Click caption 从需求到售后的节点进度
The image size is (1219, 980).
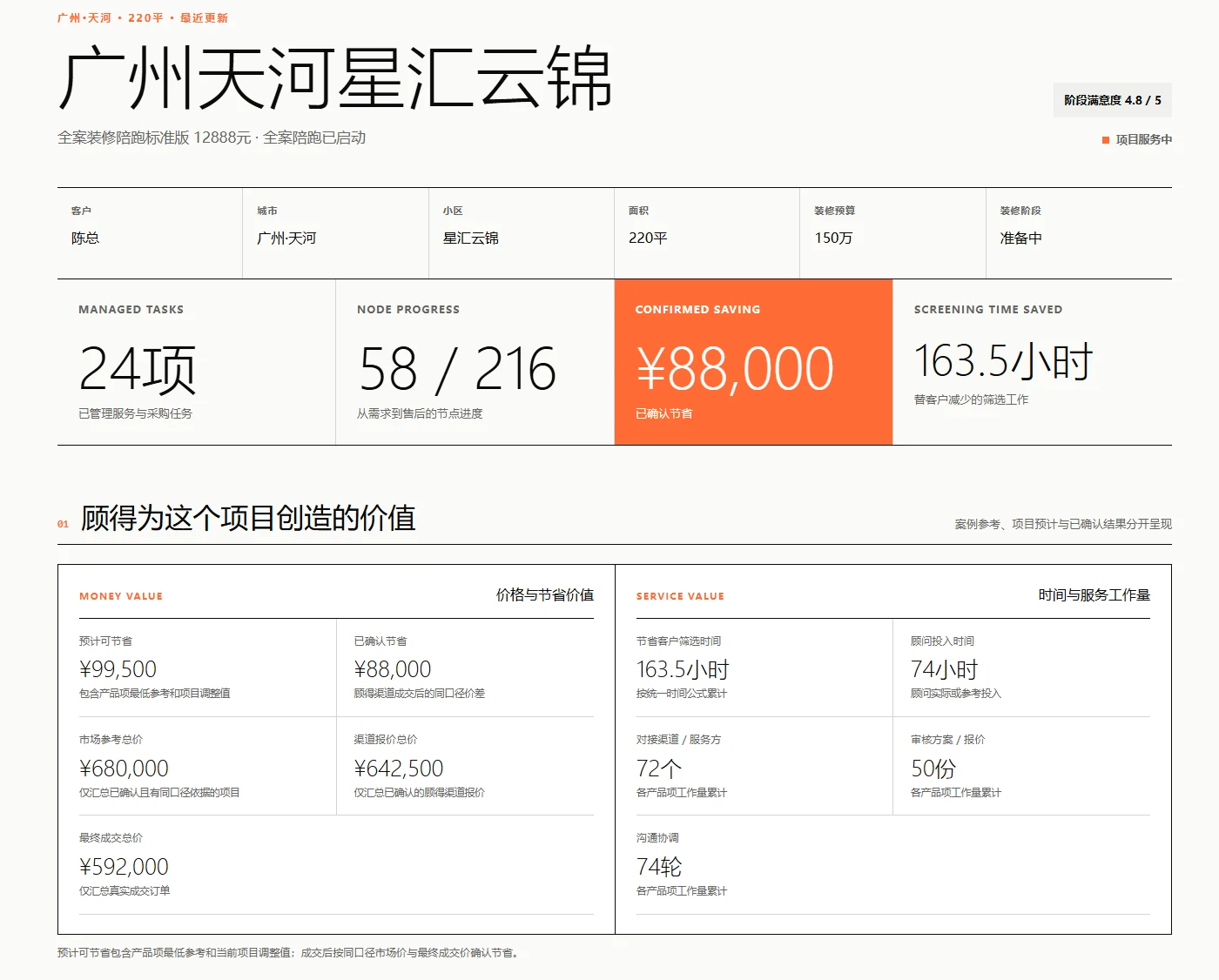[420, 413]
